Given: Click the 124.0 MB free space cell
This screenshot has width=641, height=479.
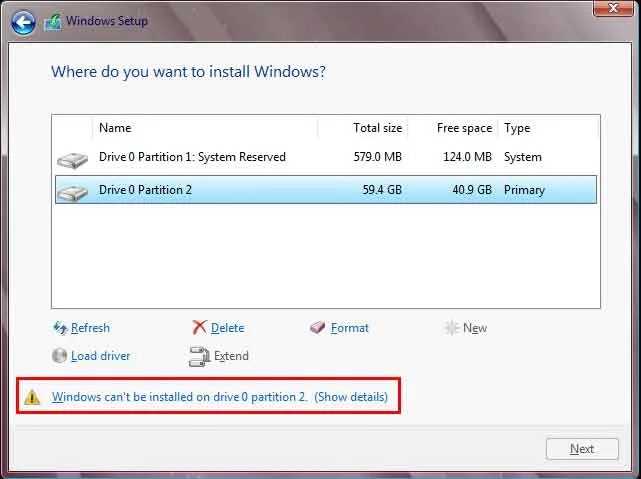Looking at the screenshot, I should pyautogui.click(x=467, y=157).
